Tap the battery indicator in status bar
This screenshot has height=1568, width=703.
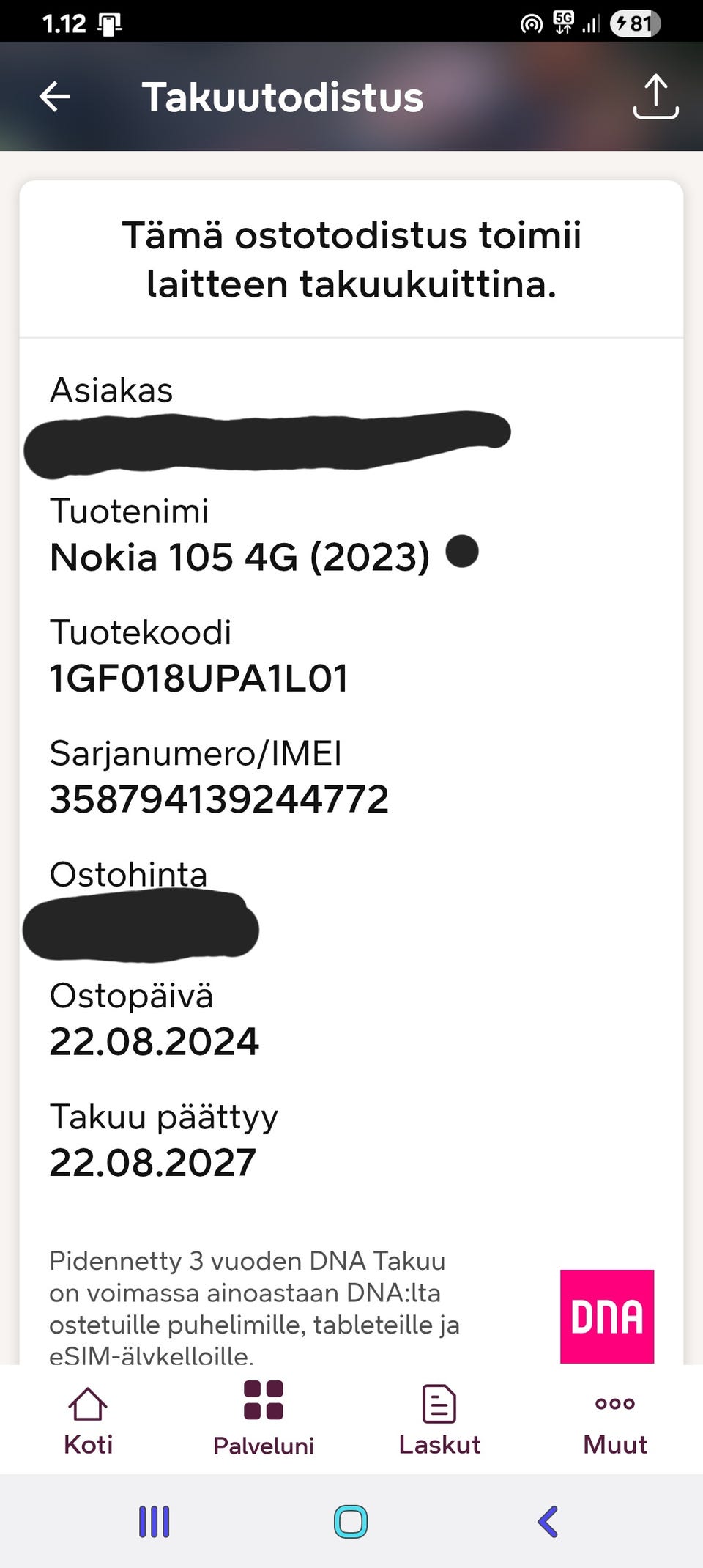pyautogui.click(x=635, y=23)
